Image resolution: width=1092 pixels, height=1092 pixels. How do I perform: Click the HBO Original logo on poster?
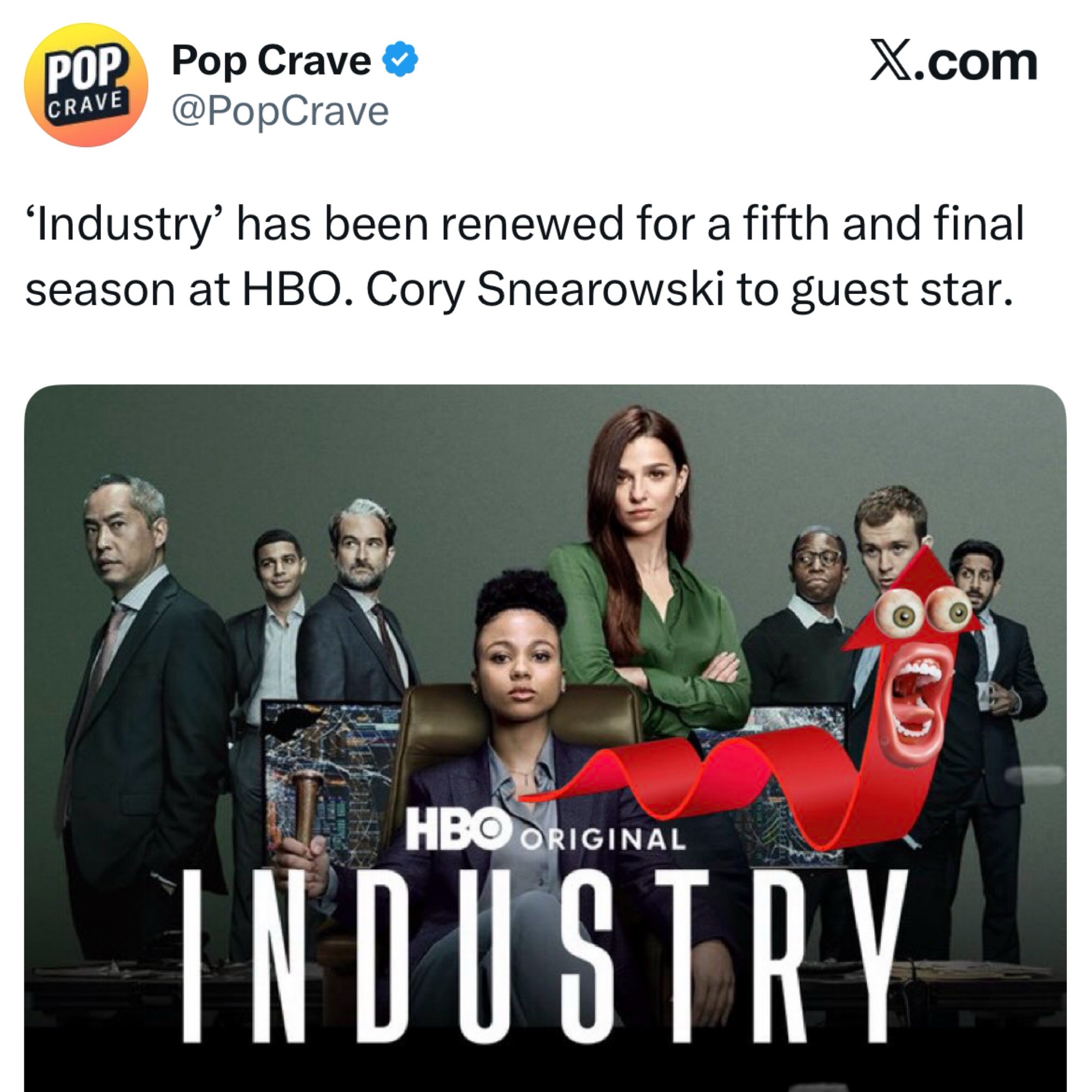[x=546, y=831]
